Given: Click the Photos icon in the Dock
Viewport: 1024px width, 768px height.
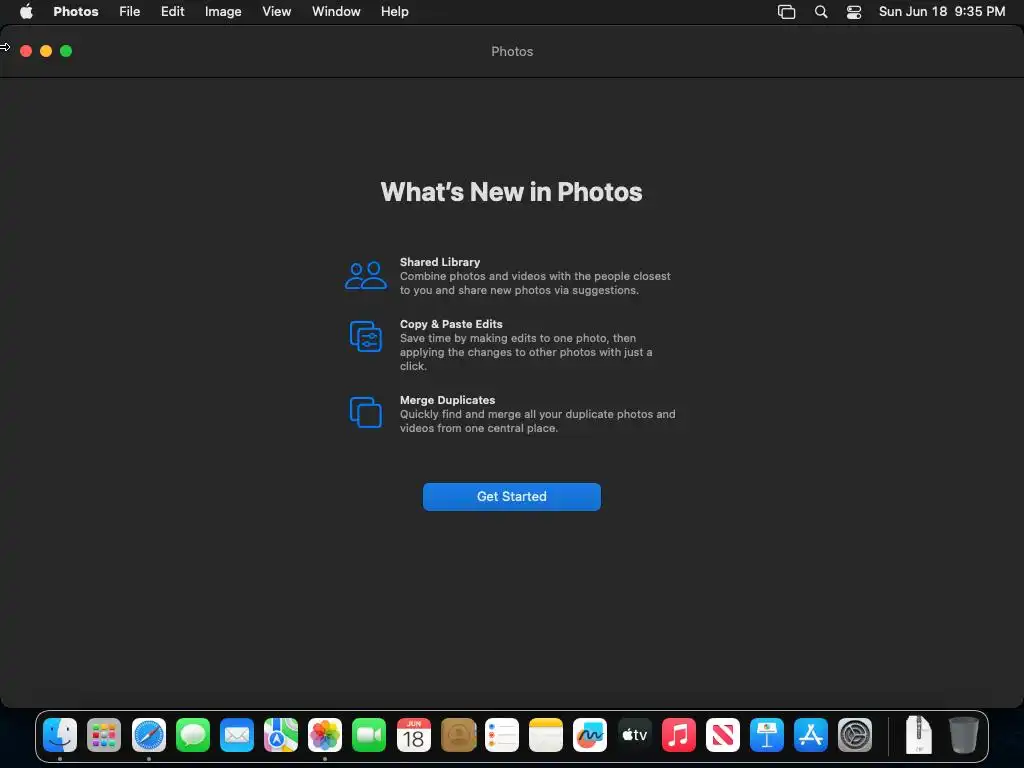Looking at the screenshot, I should point(325,735).
